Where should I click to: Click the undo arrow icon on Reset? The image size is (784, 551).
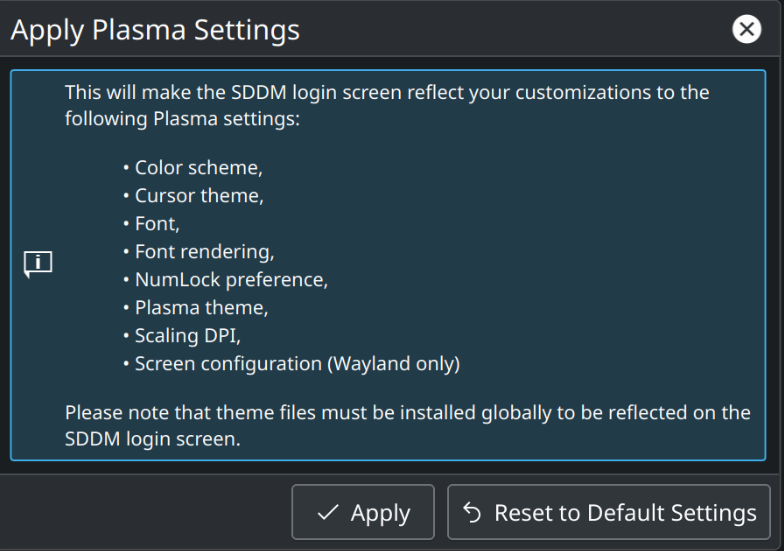472,512
